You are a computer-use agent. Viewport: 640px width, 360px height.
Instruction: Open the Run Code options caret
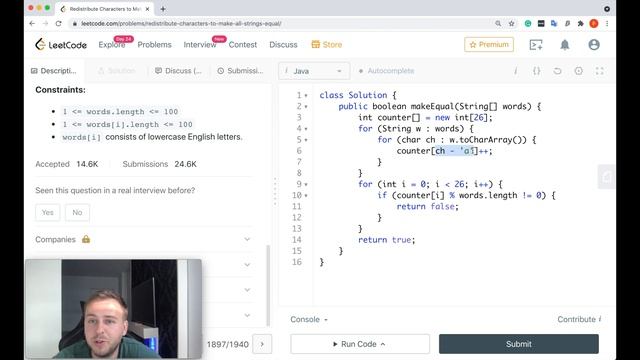383,344
